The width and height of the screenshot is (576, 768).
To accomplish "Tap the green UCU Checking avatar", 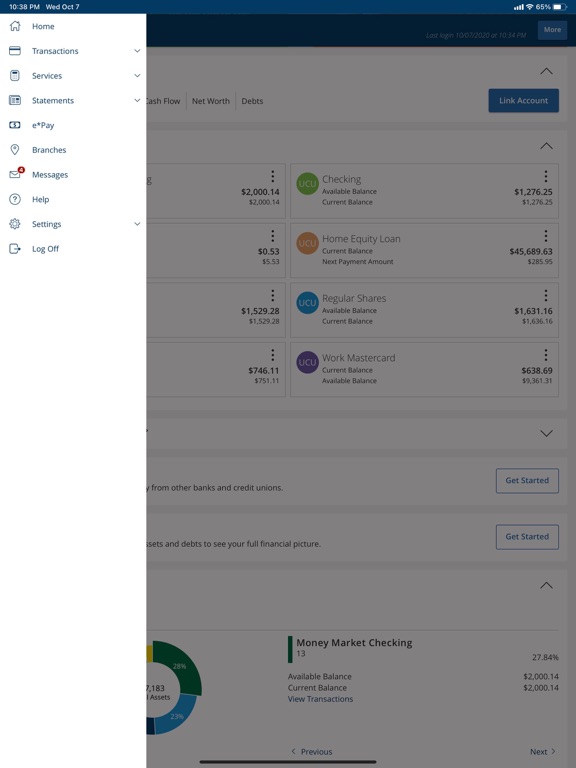I will click(308, 184).
